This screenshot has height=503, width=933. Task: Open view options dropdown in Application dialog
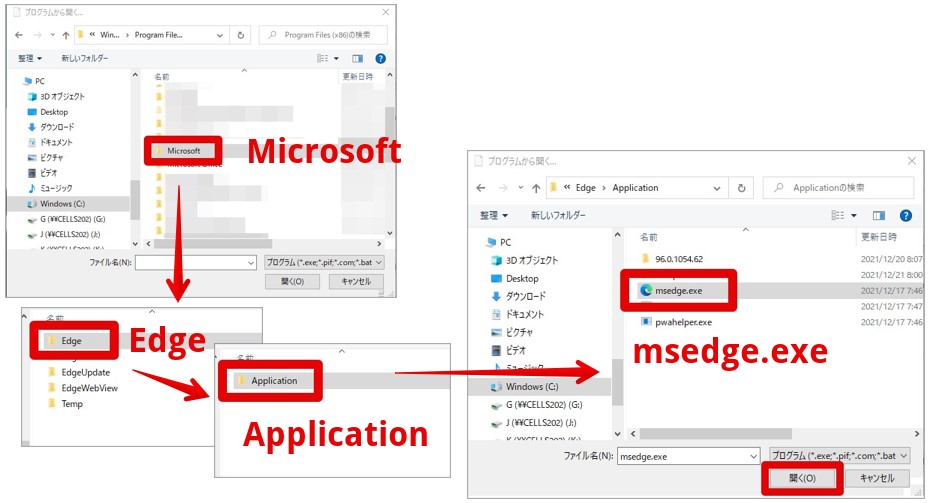coord(854,215)
